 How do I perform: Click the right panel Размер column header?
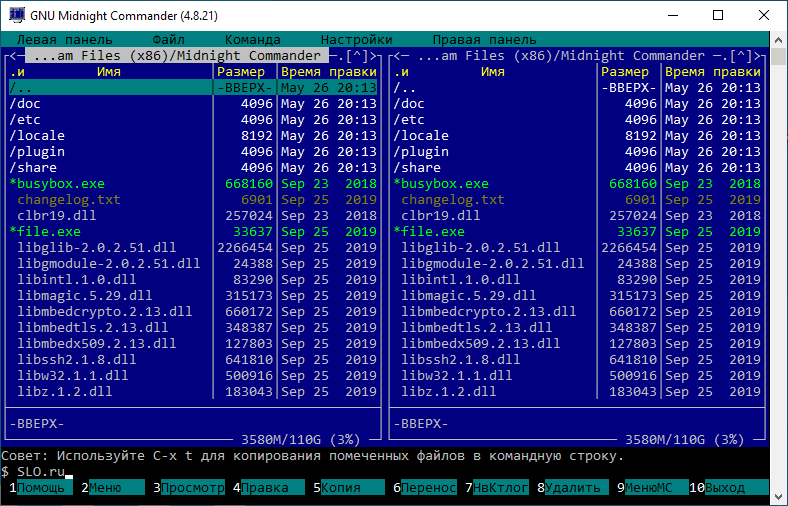pos(625,72)
